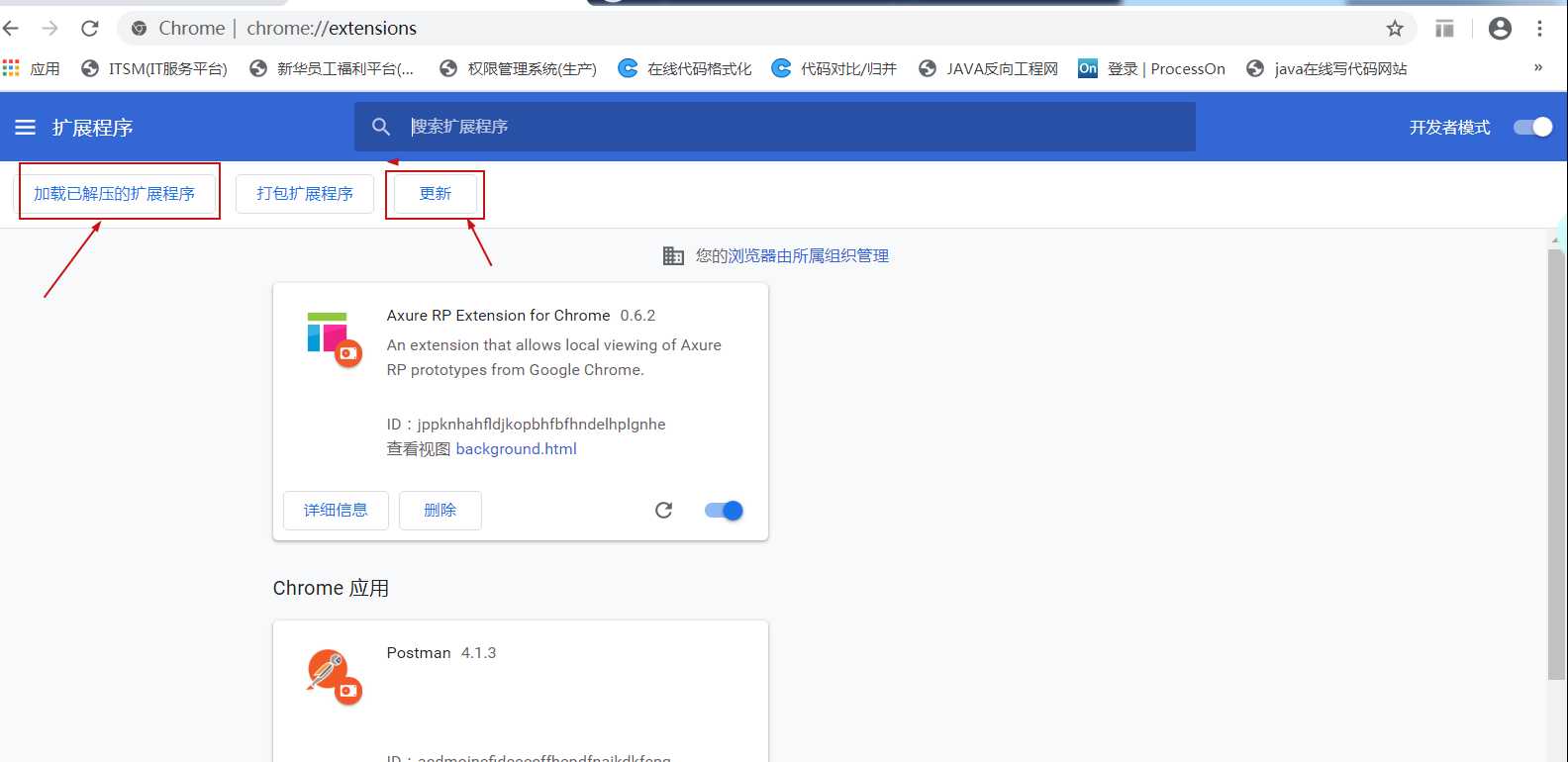Disable the Axure RP Extension toggle
Viewport: 1568px width, 762px height.
click(724, 511)
